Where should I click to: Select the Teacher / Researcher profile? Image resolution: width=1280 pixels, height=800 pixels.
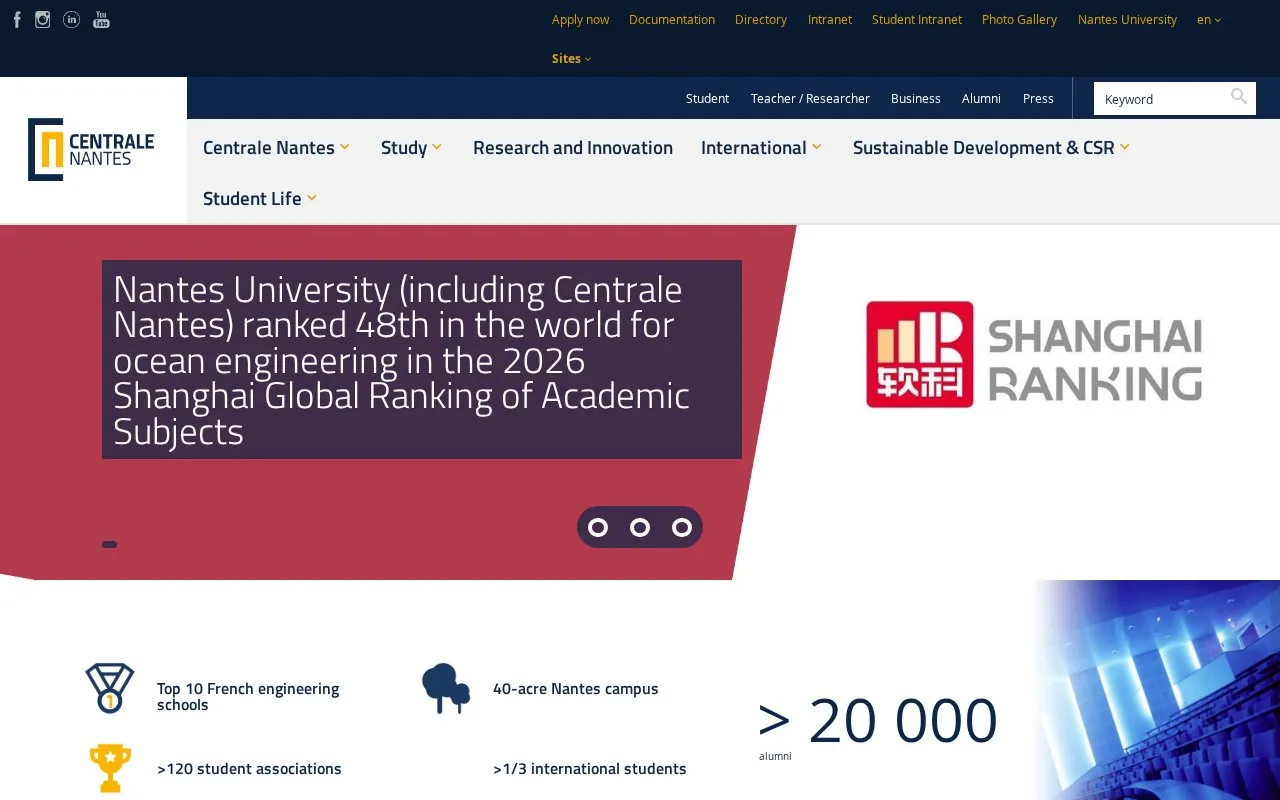click(810, 99)
